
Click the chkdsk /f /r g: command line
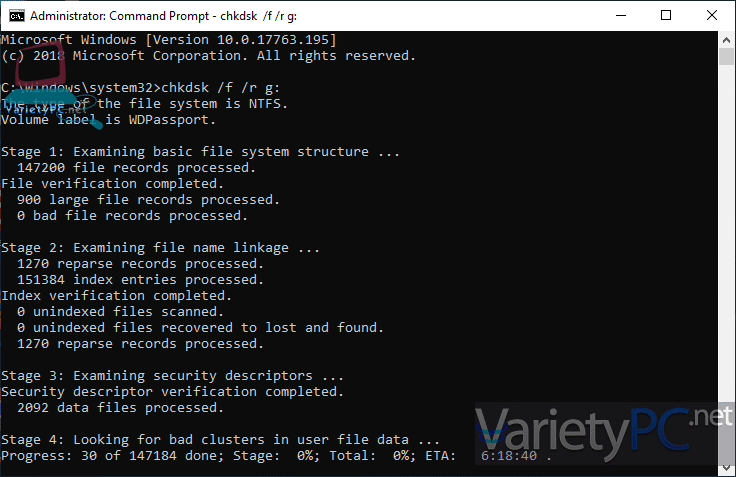tap(140, 88)
